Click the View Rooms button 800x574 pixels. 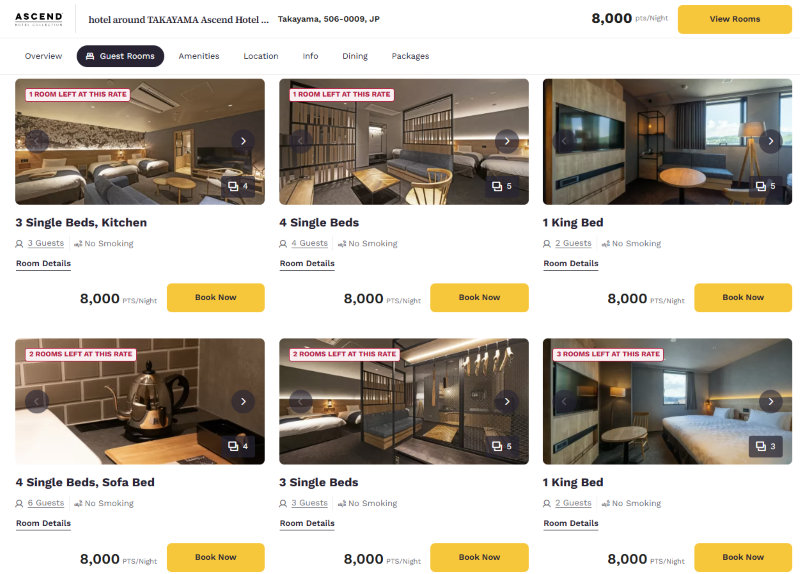click(x=735, y=19)
